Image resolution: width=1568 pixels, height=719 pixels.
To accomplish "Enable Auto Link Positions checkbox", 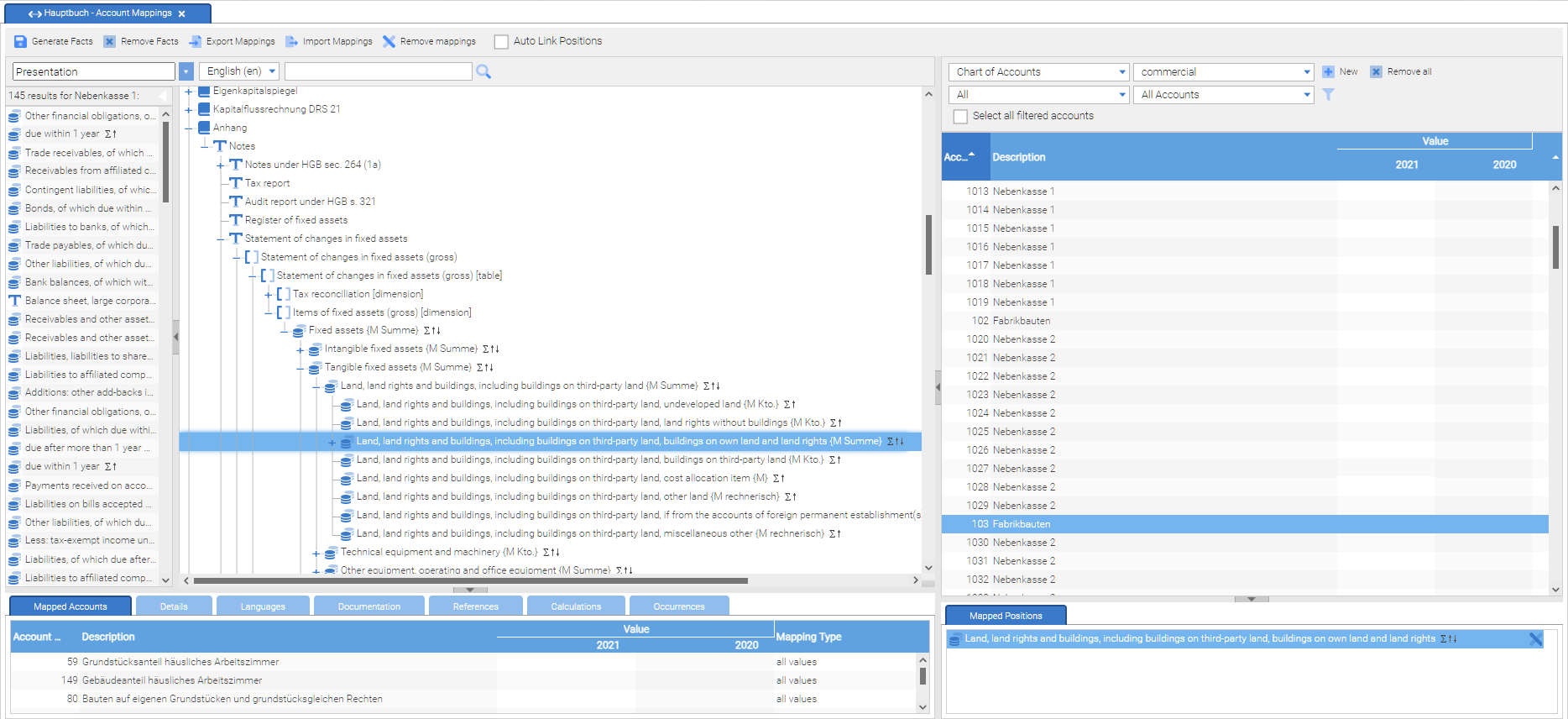I will [501, 41].
